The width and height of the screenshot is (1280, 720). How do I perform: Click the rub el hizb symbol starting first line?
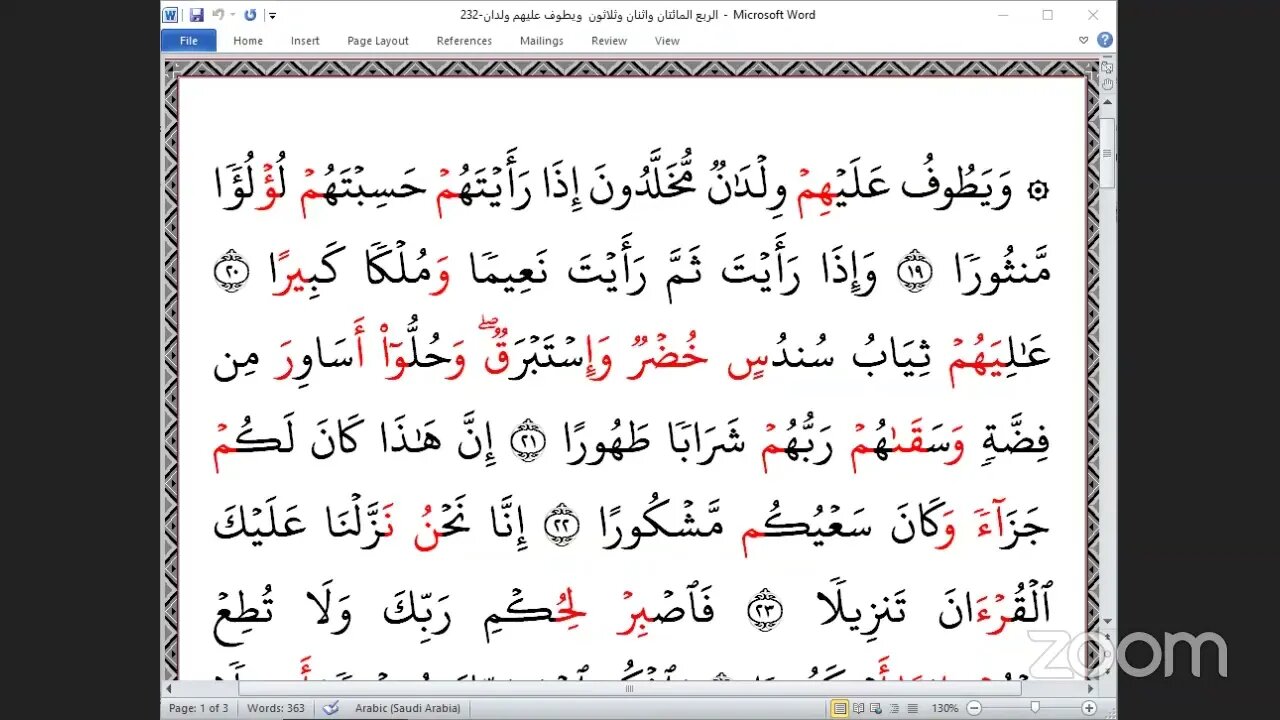point(1039,191)
